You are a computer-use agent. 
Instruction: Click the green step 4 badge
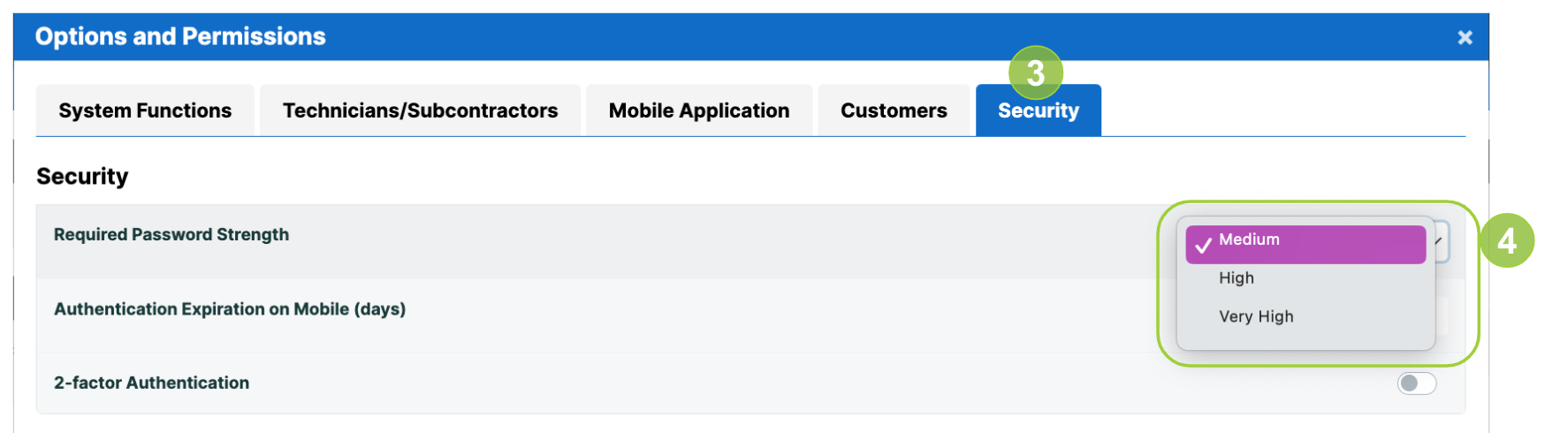pyautogui.click(x=1507, y=240)
